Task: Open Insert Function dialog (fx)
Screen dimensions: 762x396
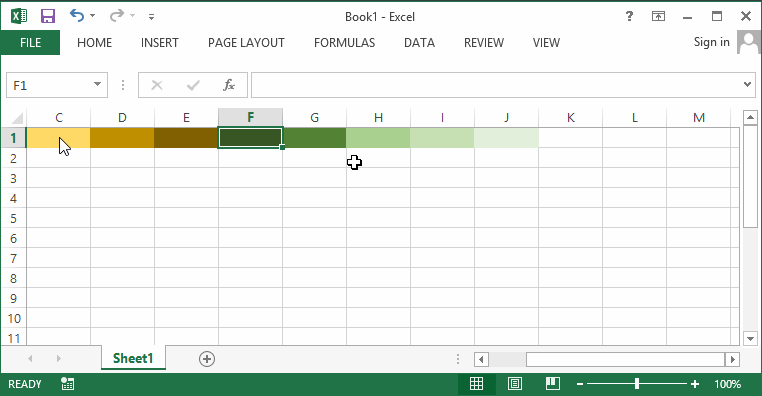Action: [229, 86]
